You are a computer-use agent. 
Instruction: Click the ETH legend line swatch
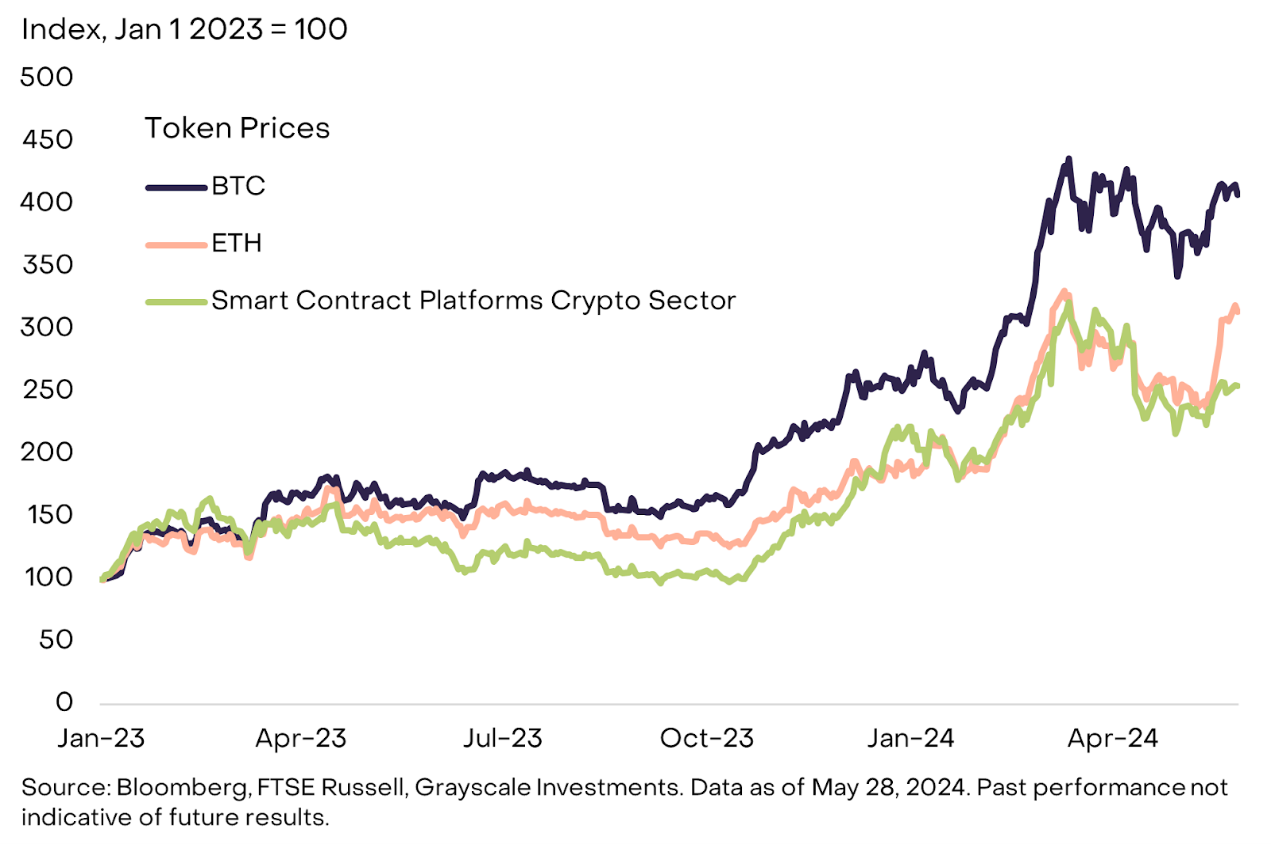point(176,244)
